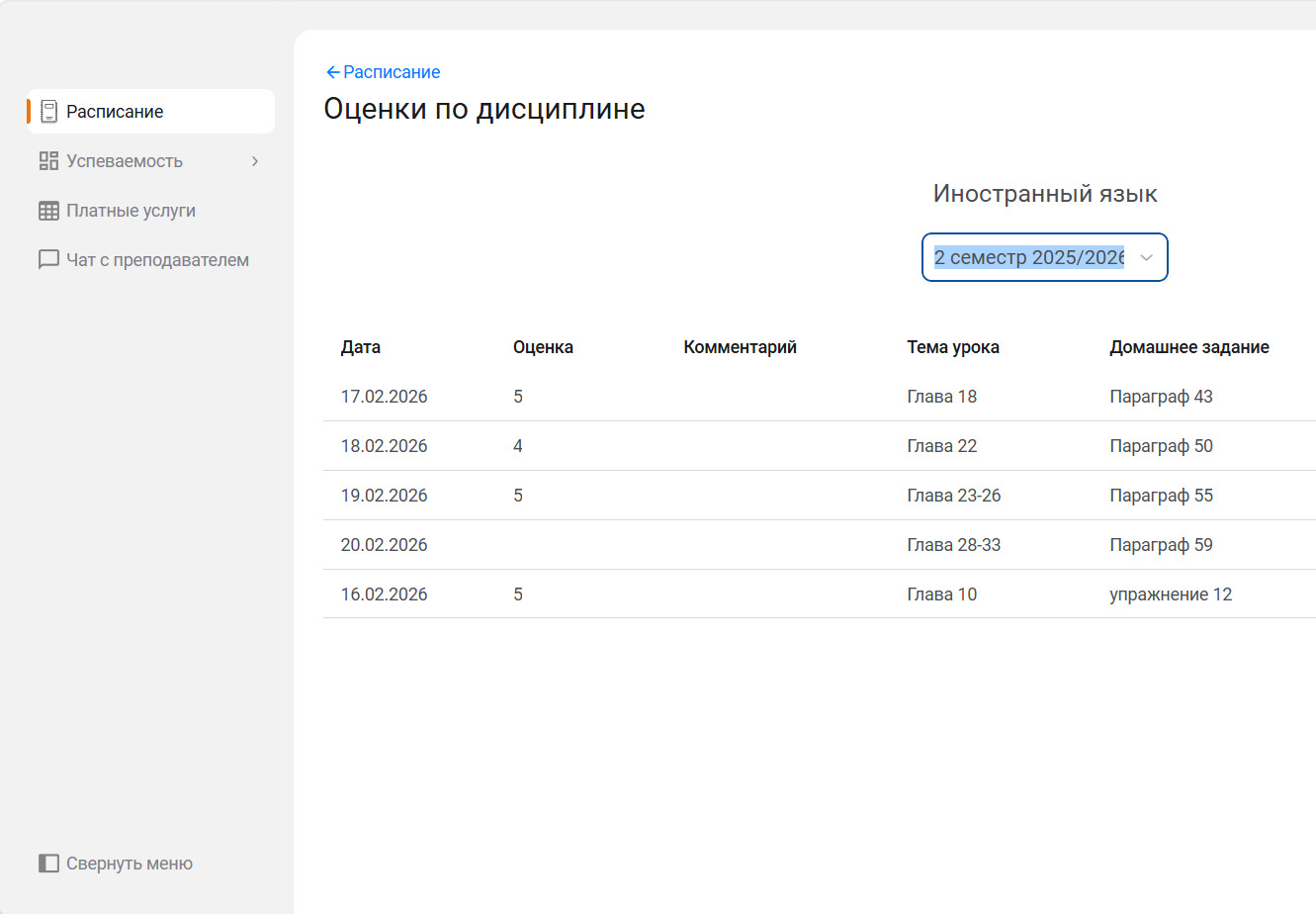This screenshot has width=1316, height=914.
Task: Click the back arrow icon beside Расписание link
Action: point(333,72)
